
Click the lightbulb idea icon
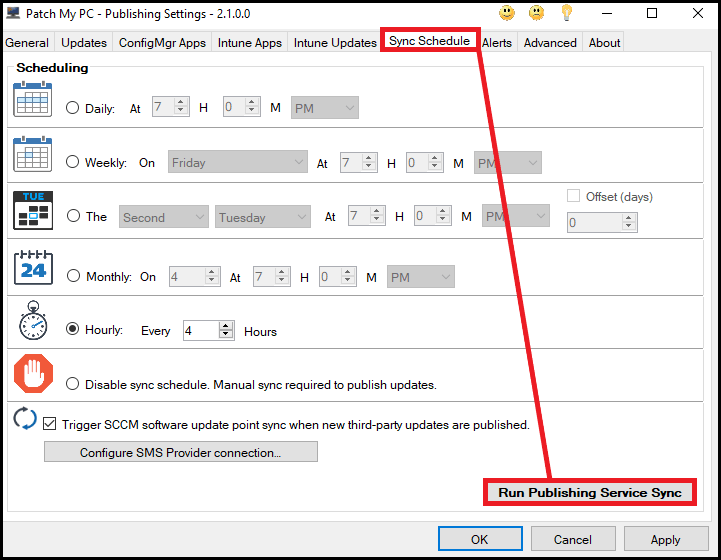pos(566,13)
